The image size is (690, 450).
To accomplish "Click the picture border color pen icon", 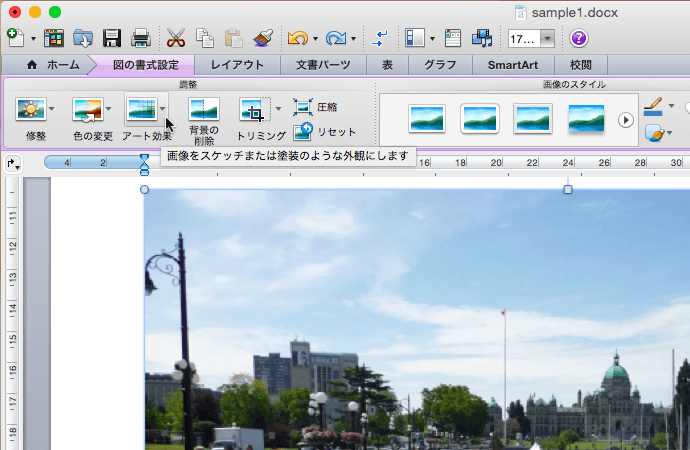I will coord(653,105).
